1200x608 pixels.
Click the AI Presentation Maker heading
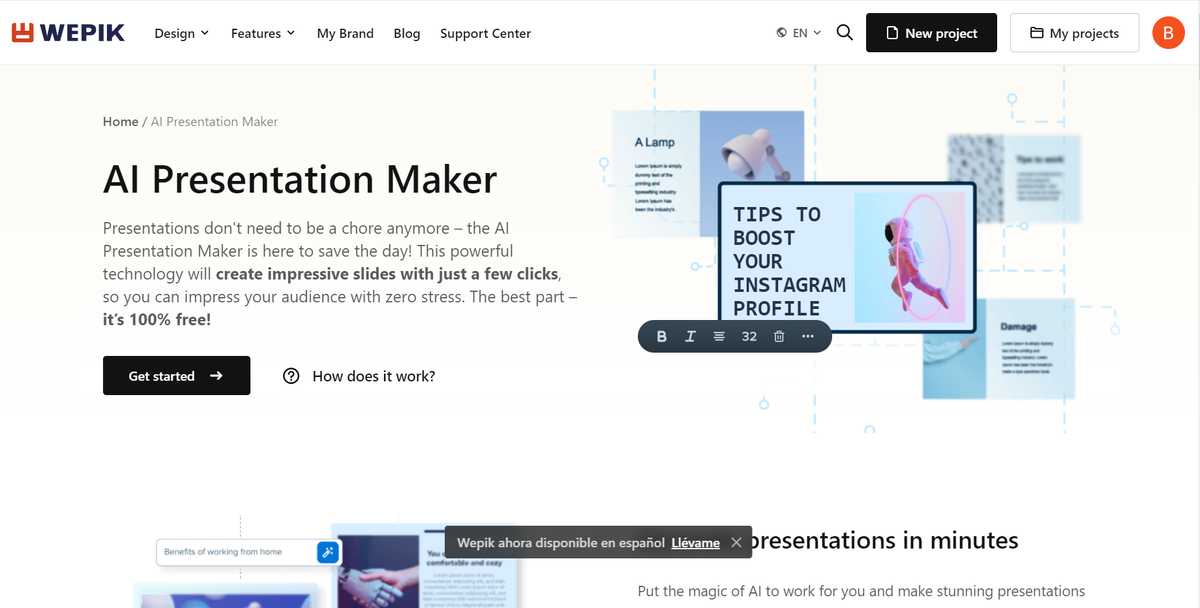(x=300, y=180)
